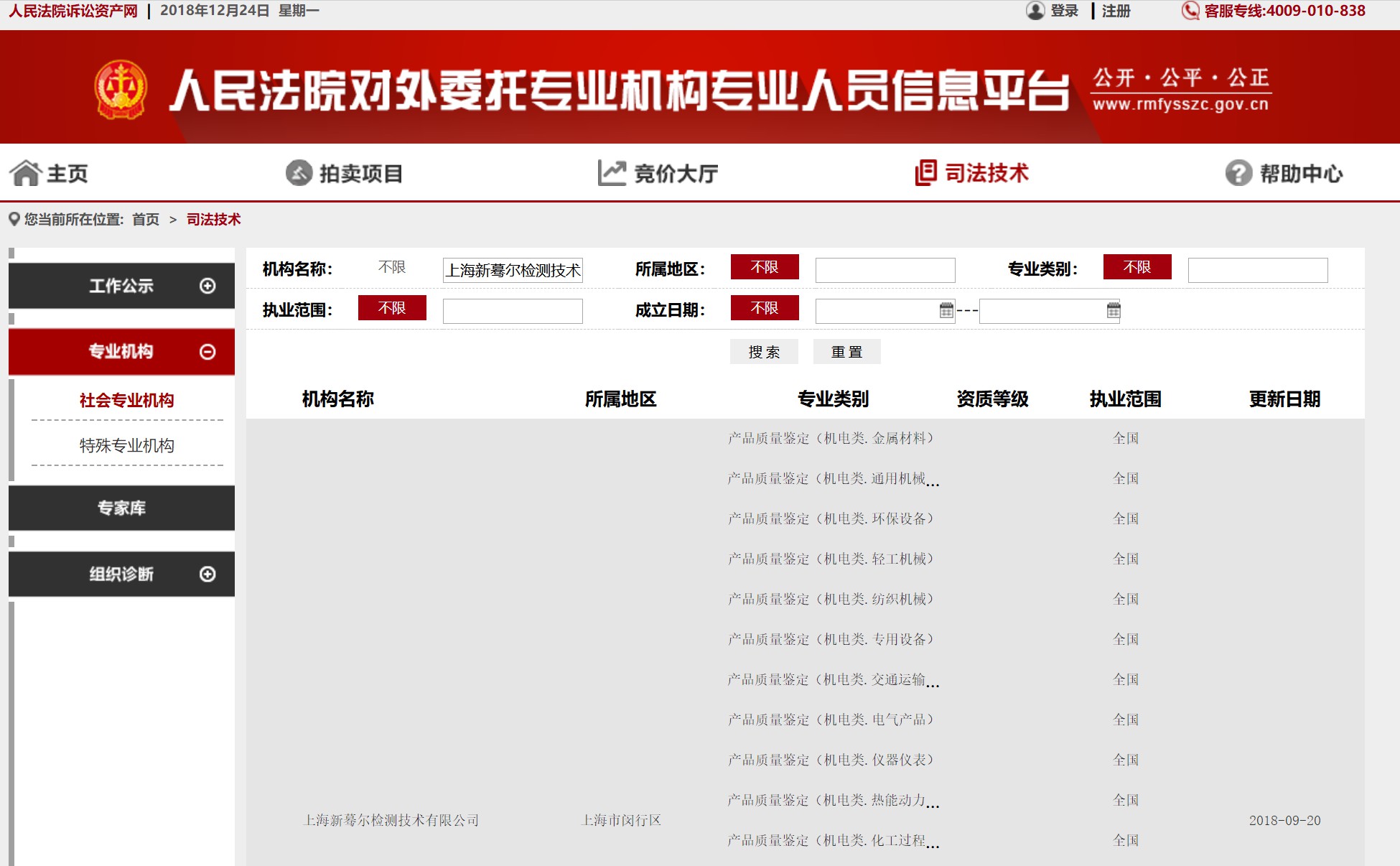1400x866 pixels.
Task: Open the 专家库 sidebar menu
Action: coord(121,508)
